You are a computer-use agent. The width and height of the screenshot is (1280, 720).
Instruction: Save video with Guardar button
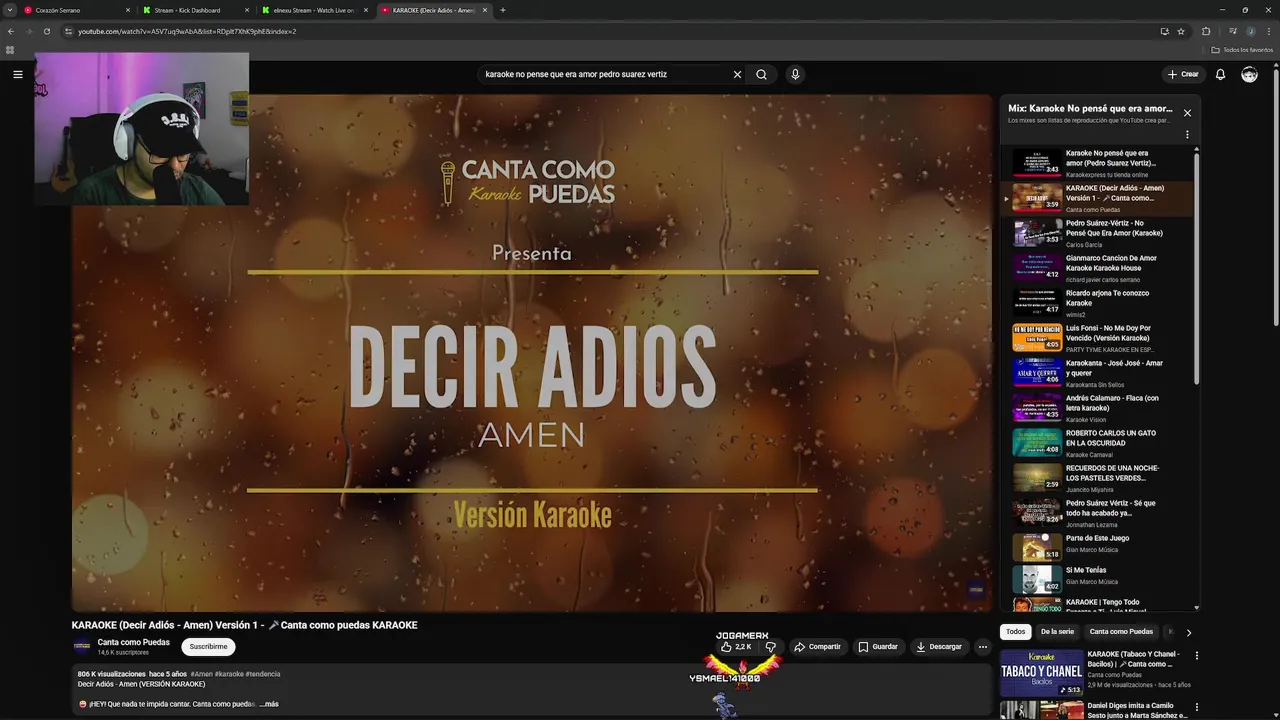[x=878, y=647]
